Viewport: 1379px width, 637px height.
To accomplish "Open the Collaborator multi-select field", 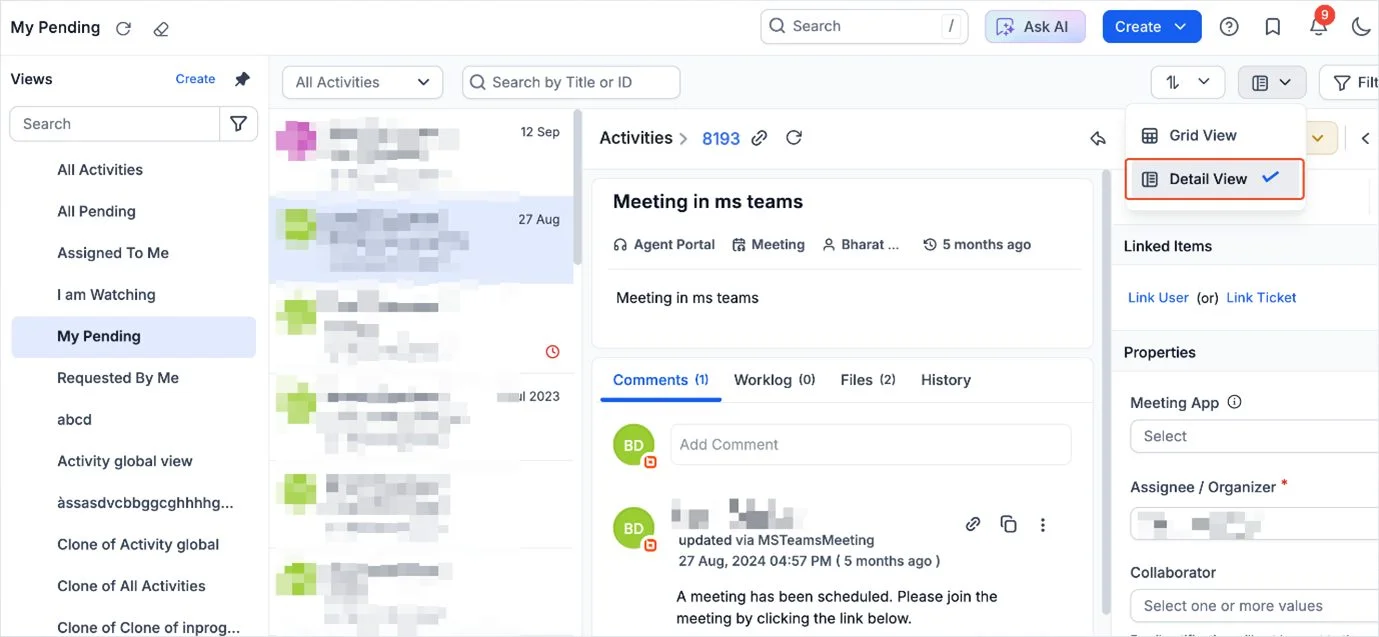I will [x=1254, y=606].
